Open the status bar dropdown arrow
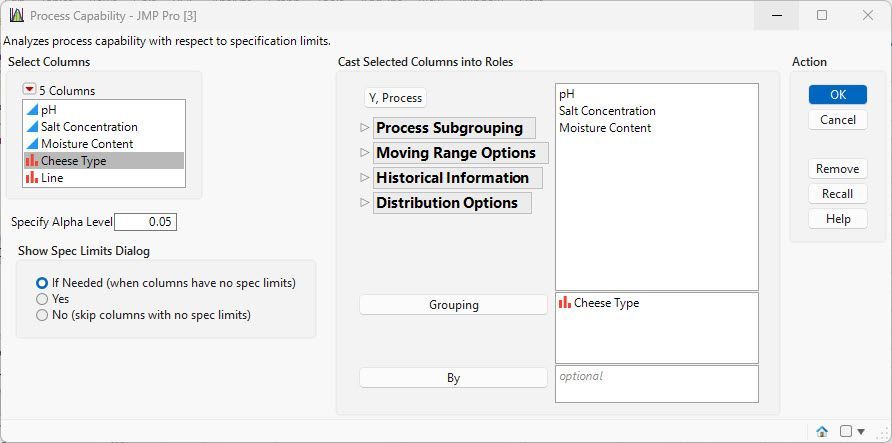 (861, 432)
